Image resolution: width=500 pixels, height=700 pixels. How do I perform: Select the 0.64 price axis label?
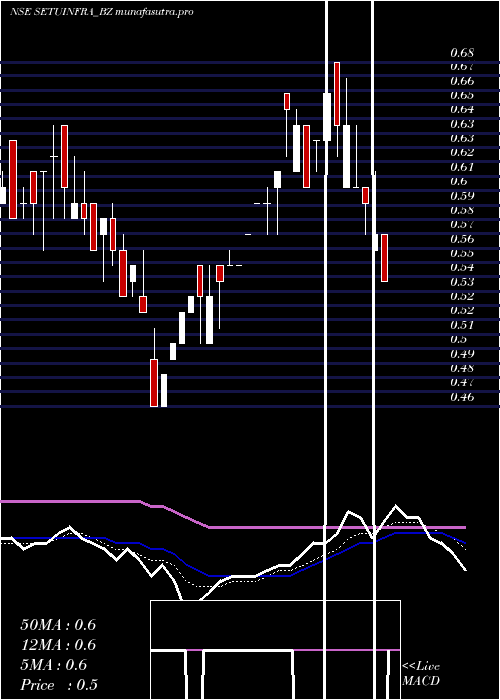pos(462,109)
